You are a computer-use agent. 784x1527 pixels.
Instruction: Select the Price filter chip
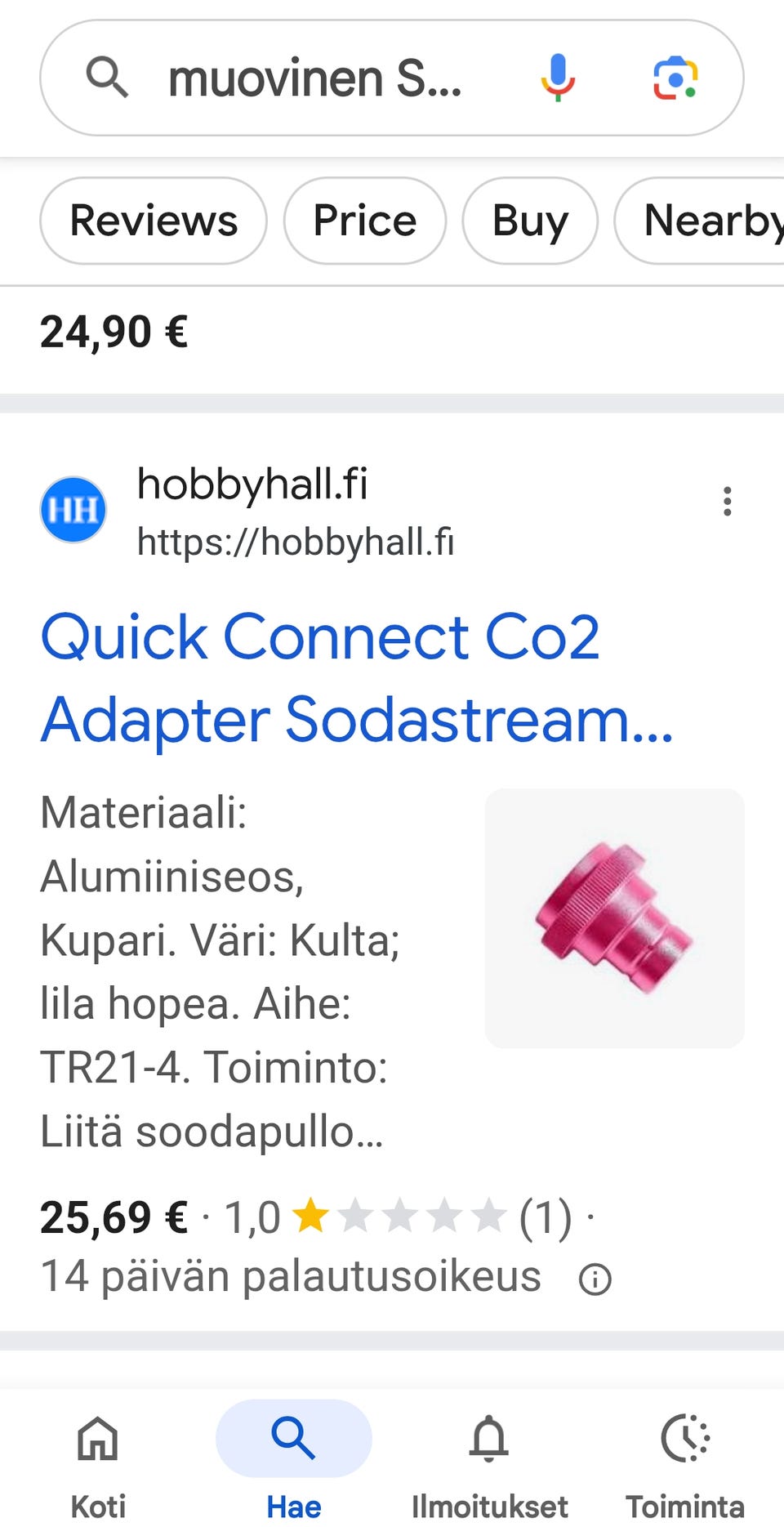click(x=365, y=221)
